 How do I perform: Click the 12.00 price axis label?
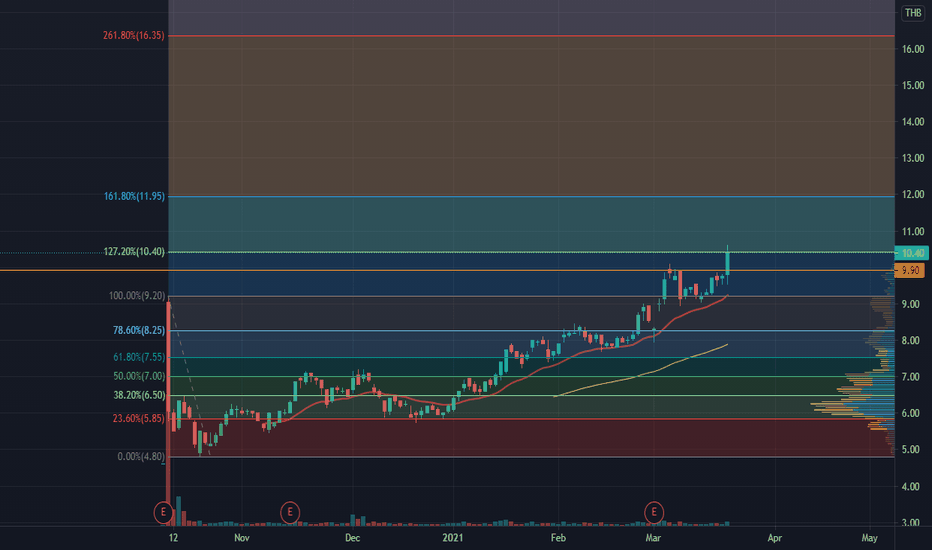[913, 194]
